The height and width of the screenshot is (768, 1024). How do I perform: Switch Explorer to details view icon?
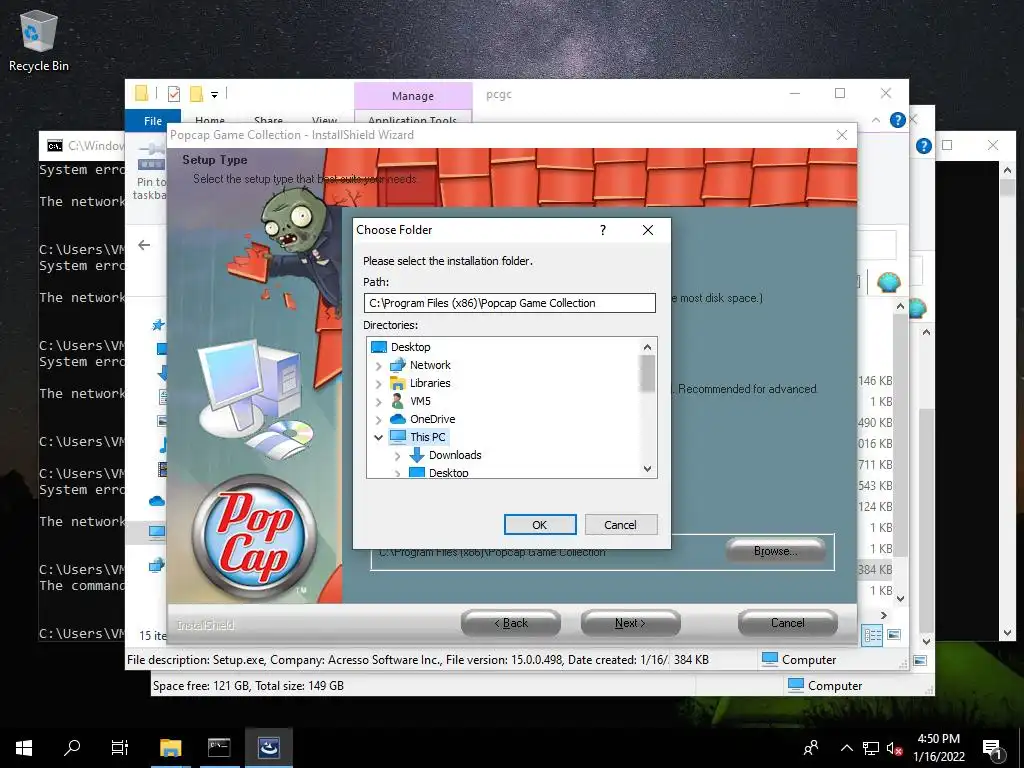click(x=872, y=635)
